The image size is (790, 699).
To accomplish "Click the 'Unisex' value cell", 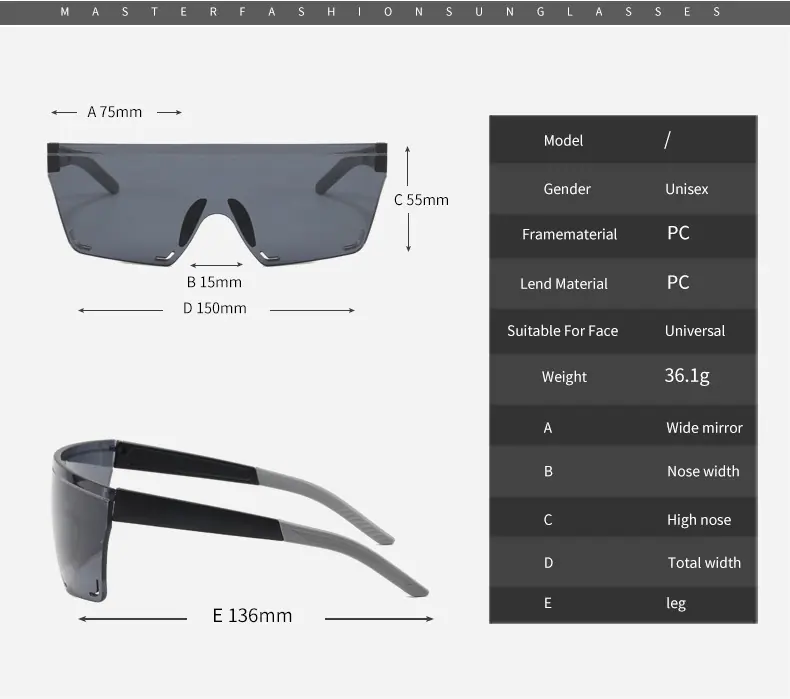I will coord(686,189).
